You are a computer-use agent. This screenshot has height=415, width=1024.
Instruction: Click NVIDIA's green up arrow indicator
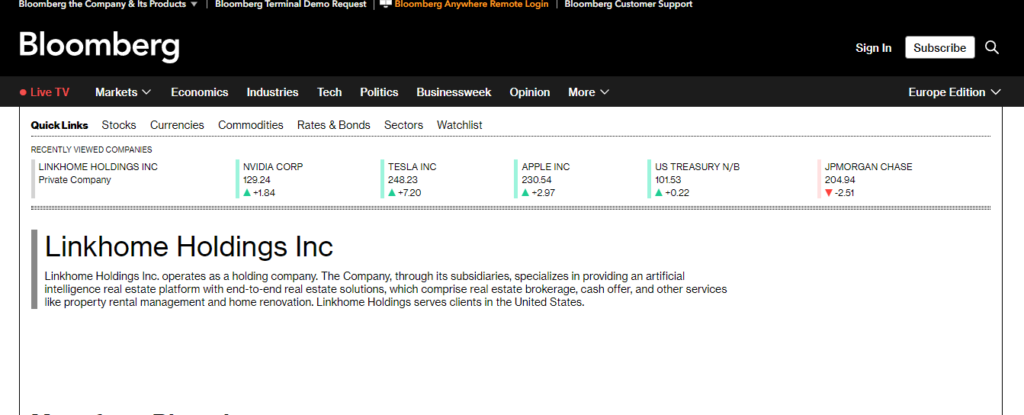pyautogui.click(x=247, y=192)
